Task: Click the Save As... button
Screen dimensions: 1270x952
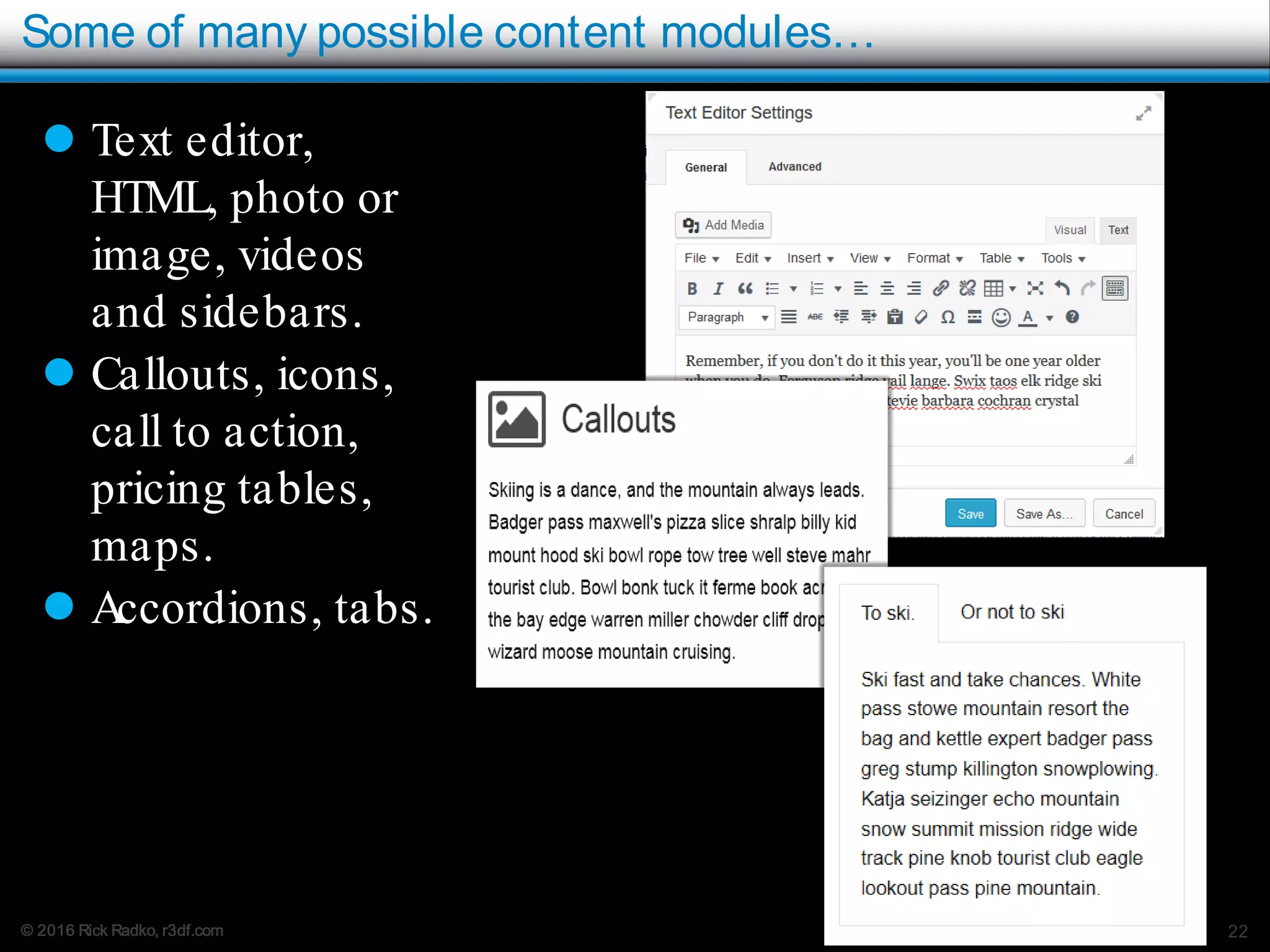Action: click(1044, 514)
